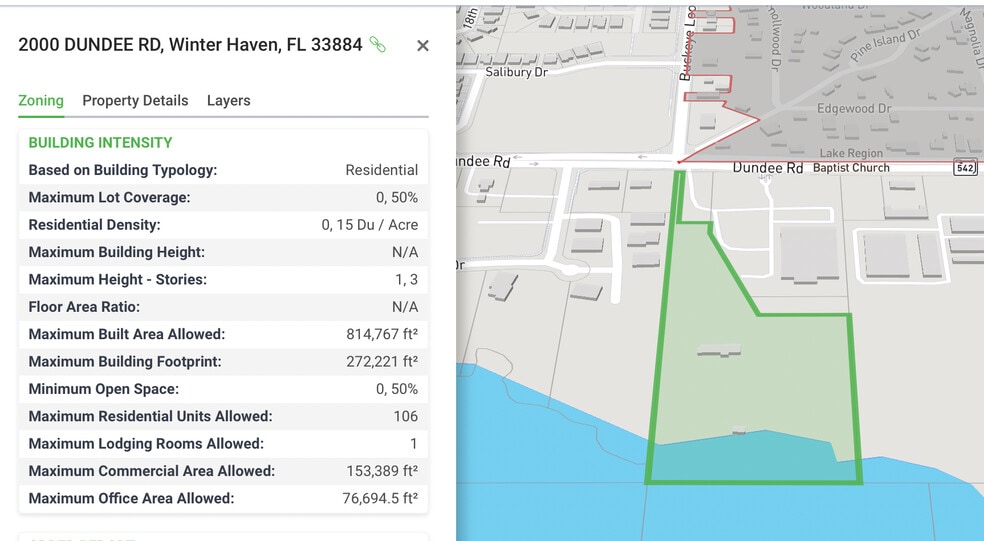Open the Layers tab
This screenshot has width=984, height=541.
point(228,100)
